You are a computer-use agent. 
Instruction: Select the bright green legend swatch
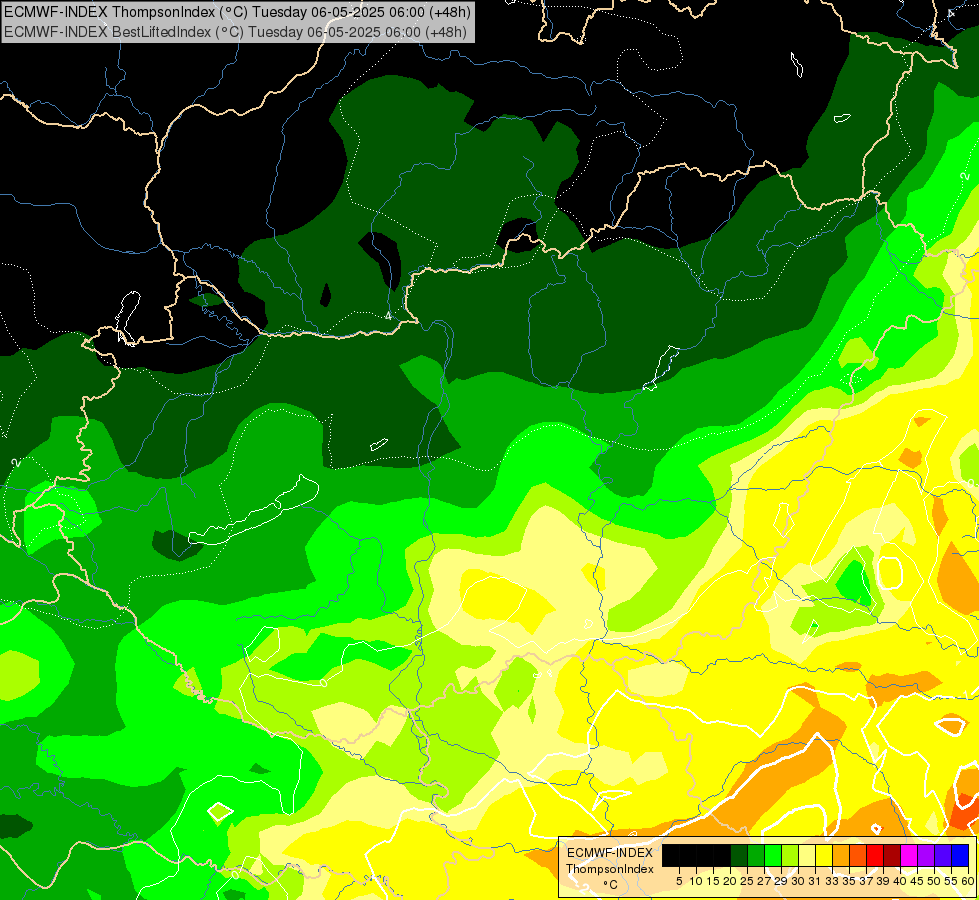(x=773, y=855)
